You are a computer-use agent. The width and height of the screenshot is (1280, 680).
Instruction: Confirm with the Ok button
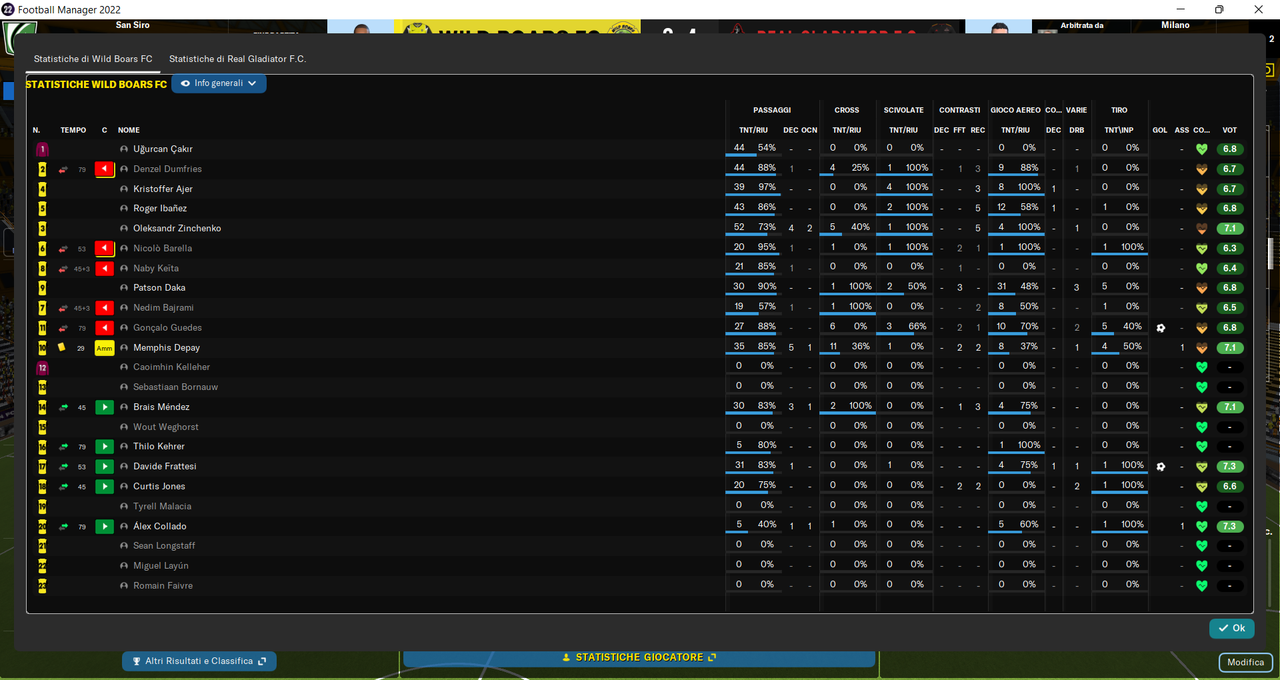pos(1232,628)
